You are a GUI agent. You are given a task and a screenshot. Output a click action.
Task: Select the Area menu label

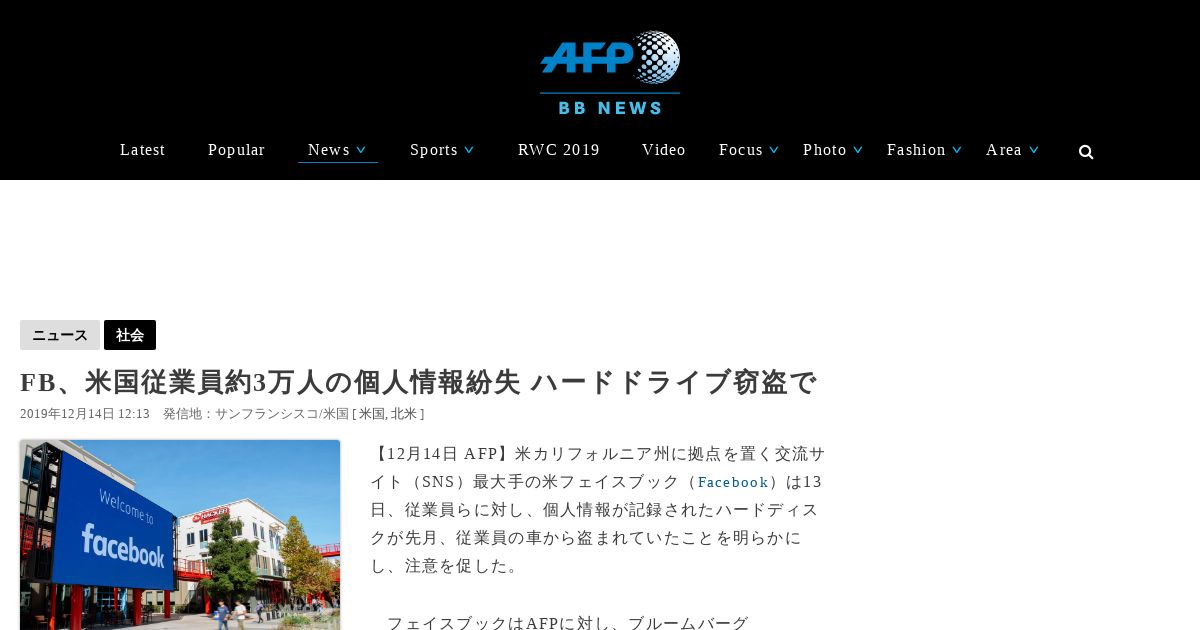point(1004,150)
